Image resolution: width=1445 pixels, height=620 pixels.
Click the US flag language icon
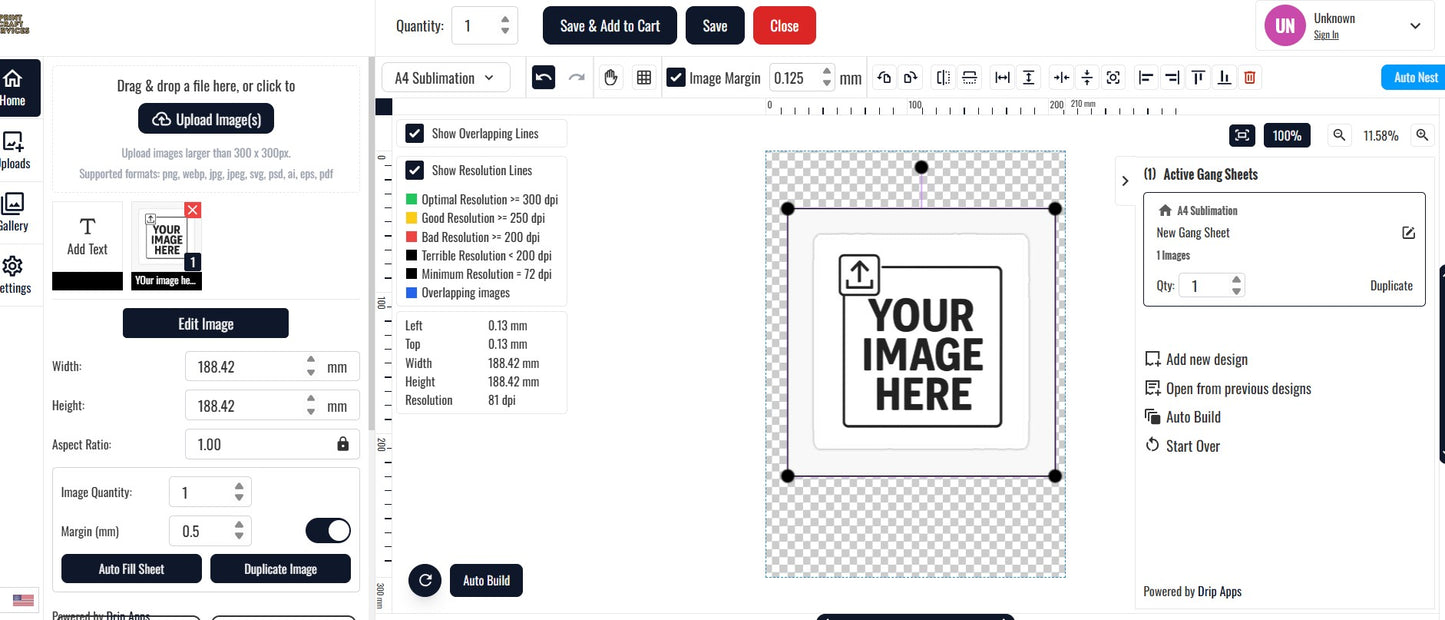(23, 600)
